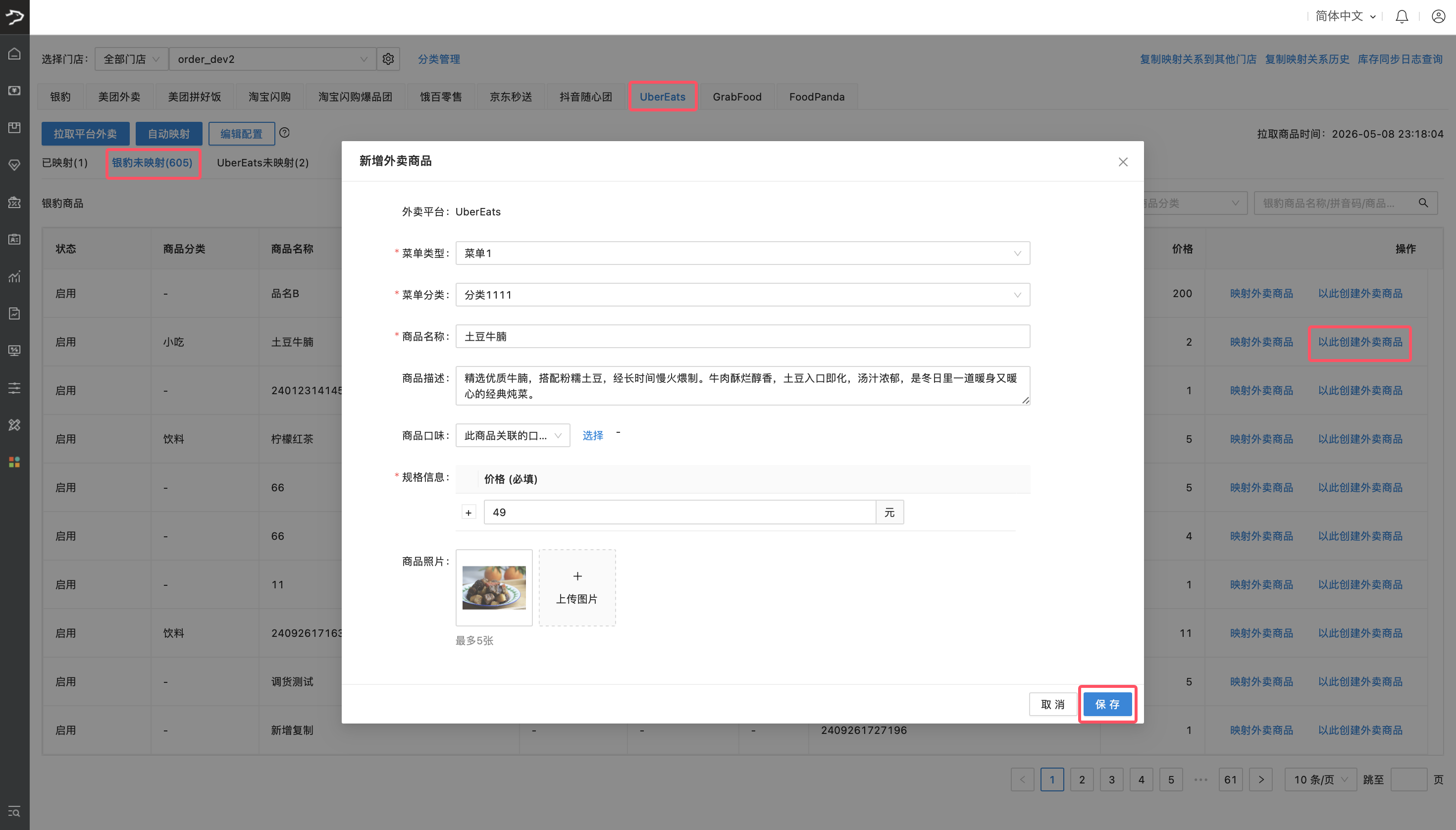Select the 已映射(1) tab
The image size is (1456, 830).
[x=65, y=162]
